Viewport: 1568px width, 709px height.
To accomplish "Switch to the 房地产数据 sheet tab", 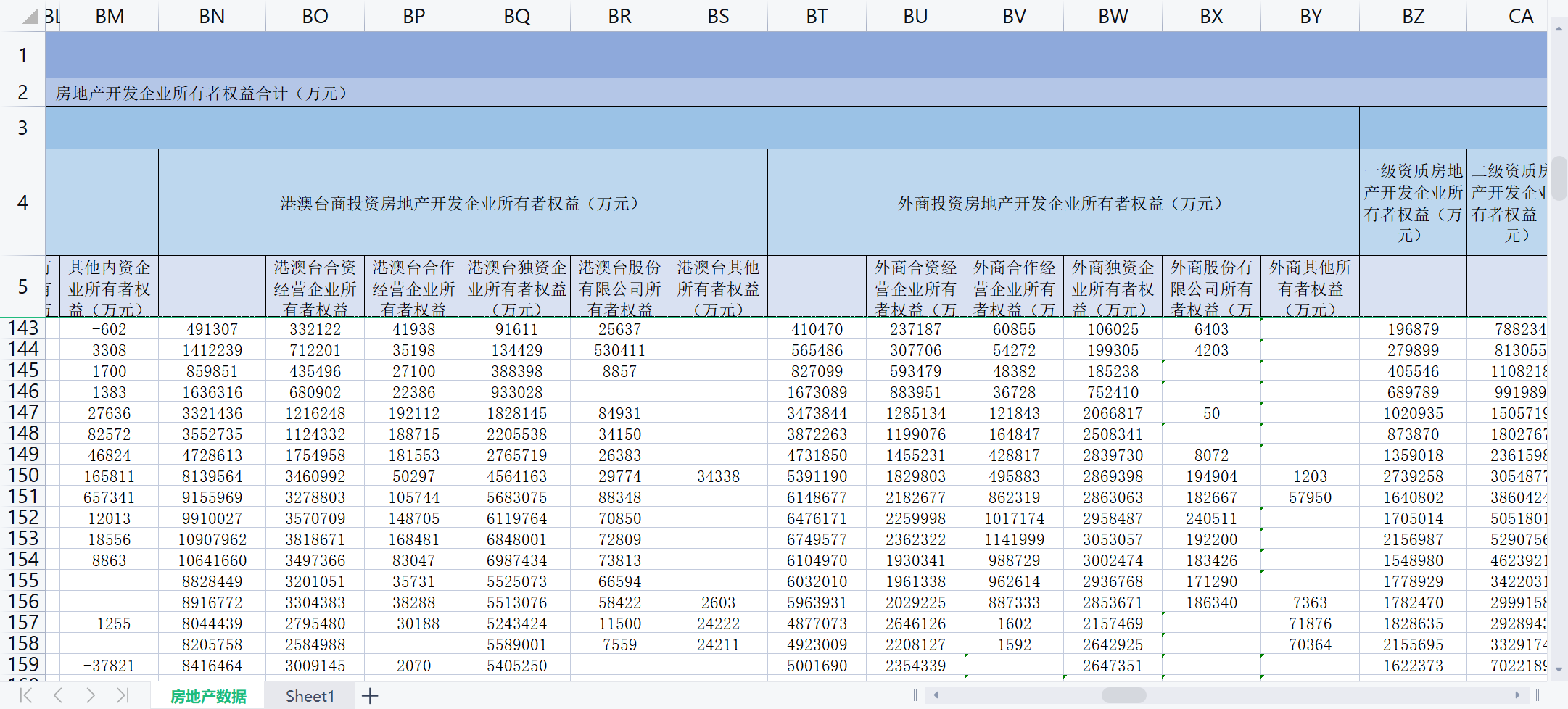I will click(208, 696).
